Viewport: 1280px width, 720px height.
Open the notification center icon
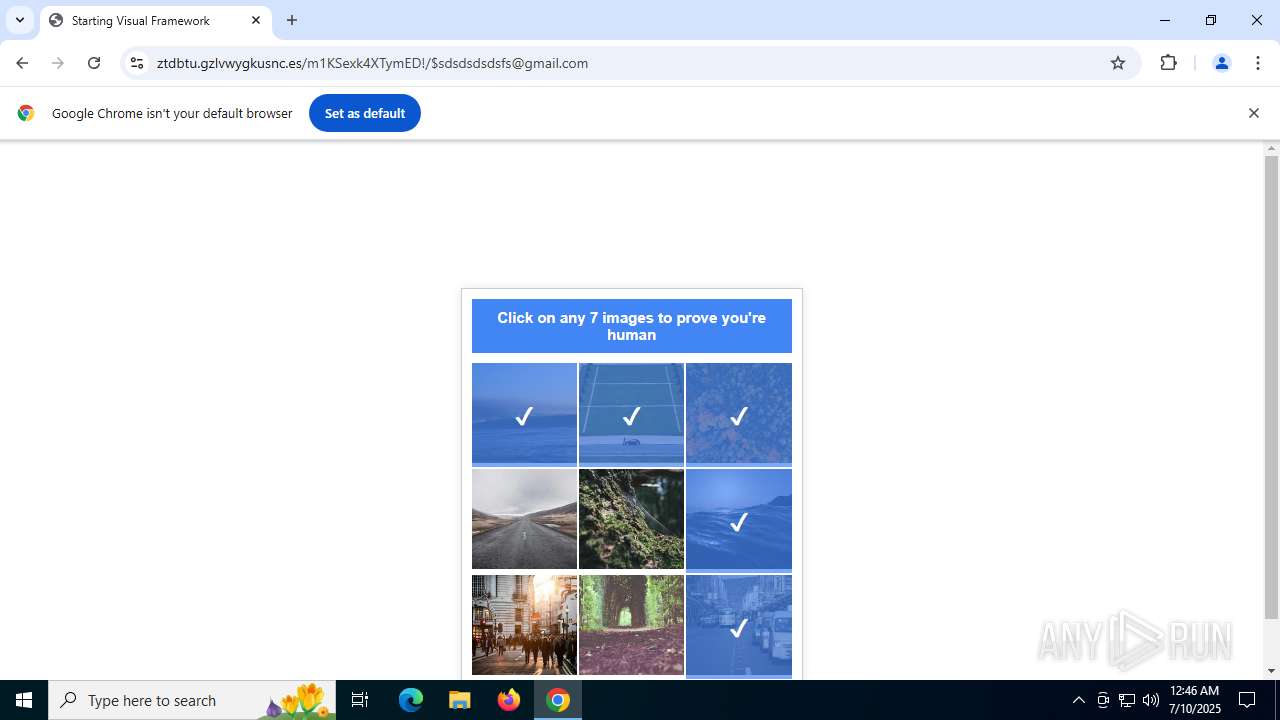1247,700
